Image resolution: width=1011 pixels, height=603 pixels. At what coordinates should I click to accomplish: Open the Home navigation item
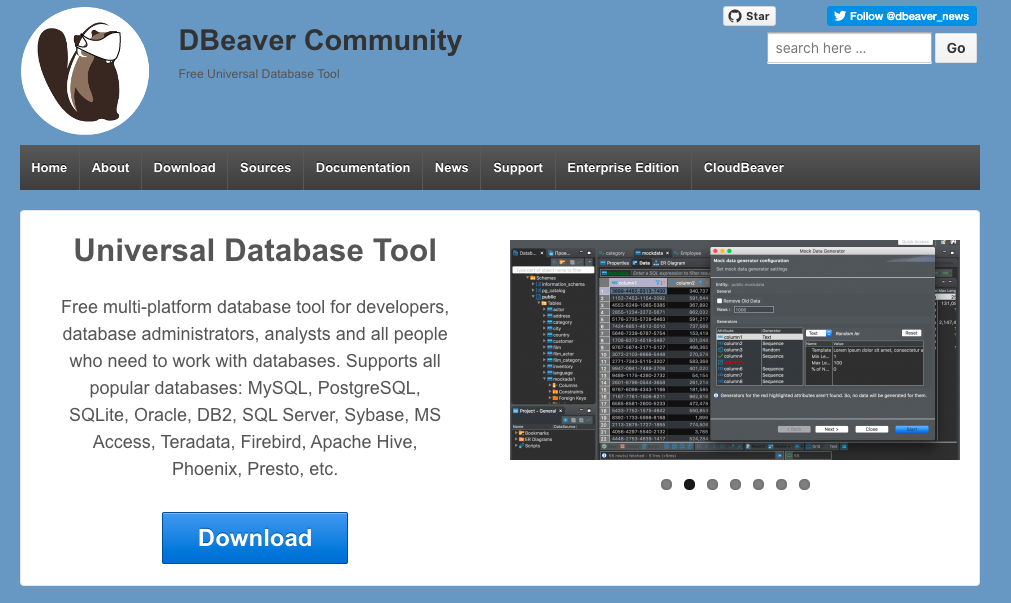[x=49, y=168]
